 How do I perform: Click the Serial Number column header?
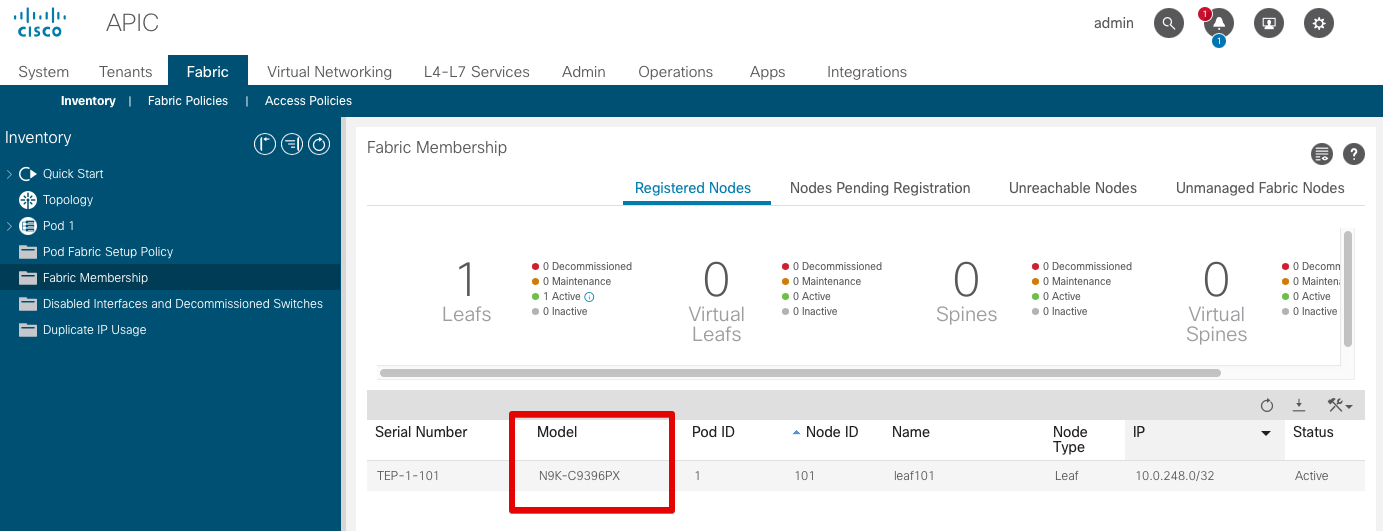click(x=421, y=432)
